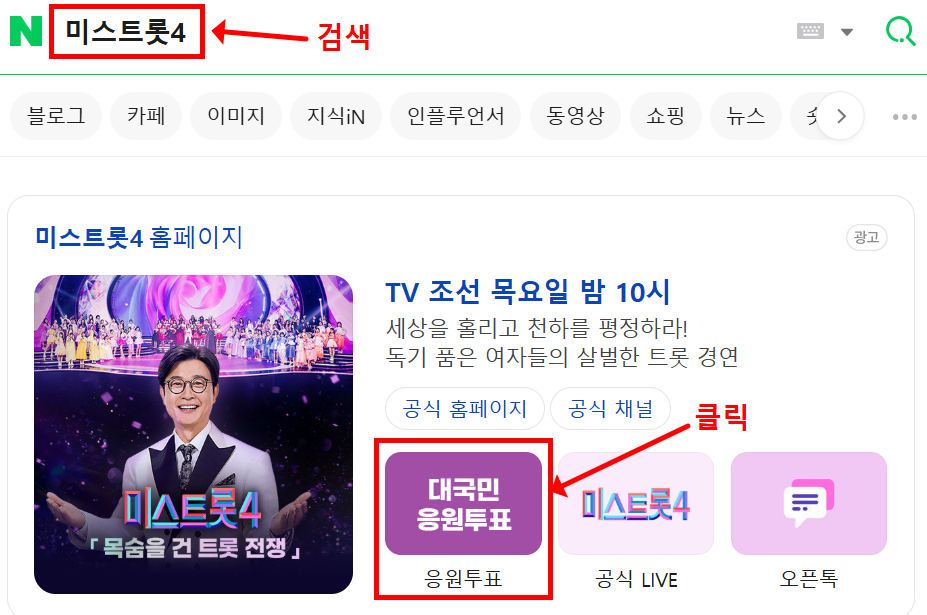Switch to the 이미지 tab
This screenshot has width=927, height=615.
pyautogui.click(x=236, y=116)
